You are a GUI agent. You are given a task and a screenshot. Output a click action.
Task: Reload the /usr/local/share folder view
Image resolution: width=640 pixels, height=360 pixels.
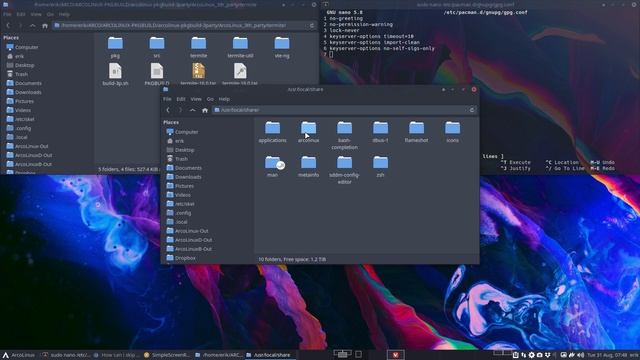tap(472, 110)
